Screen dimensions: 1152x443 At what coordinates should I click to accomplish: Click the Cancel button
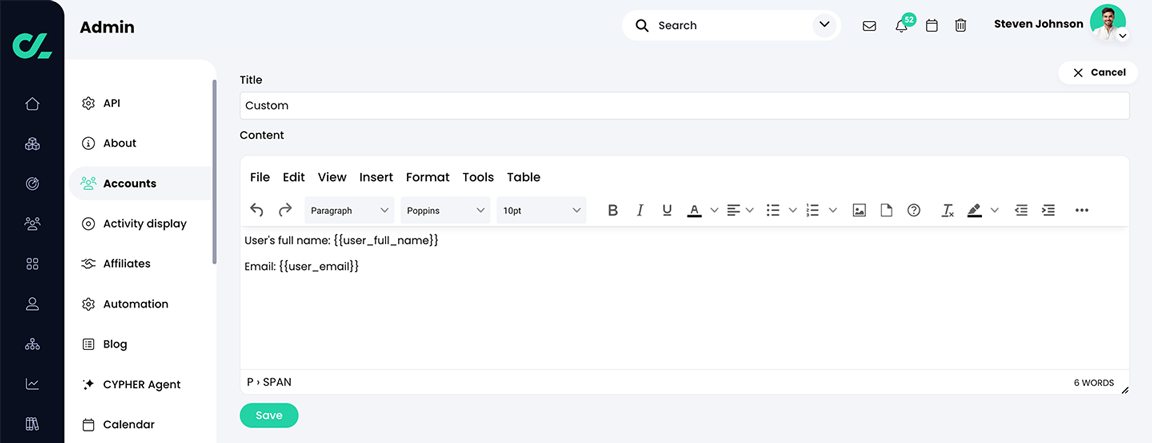click(x=1098, y=73)
